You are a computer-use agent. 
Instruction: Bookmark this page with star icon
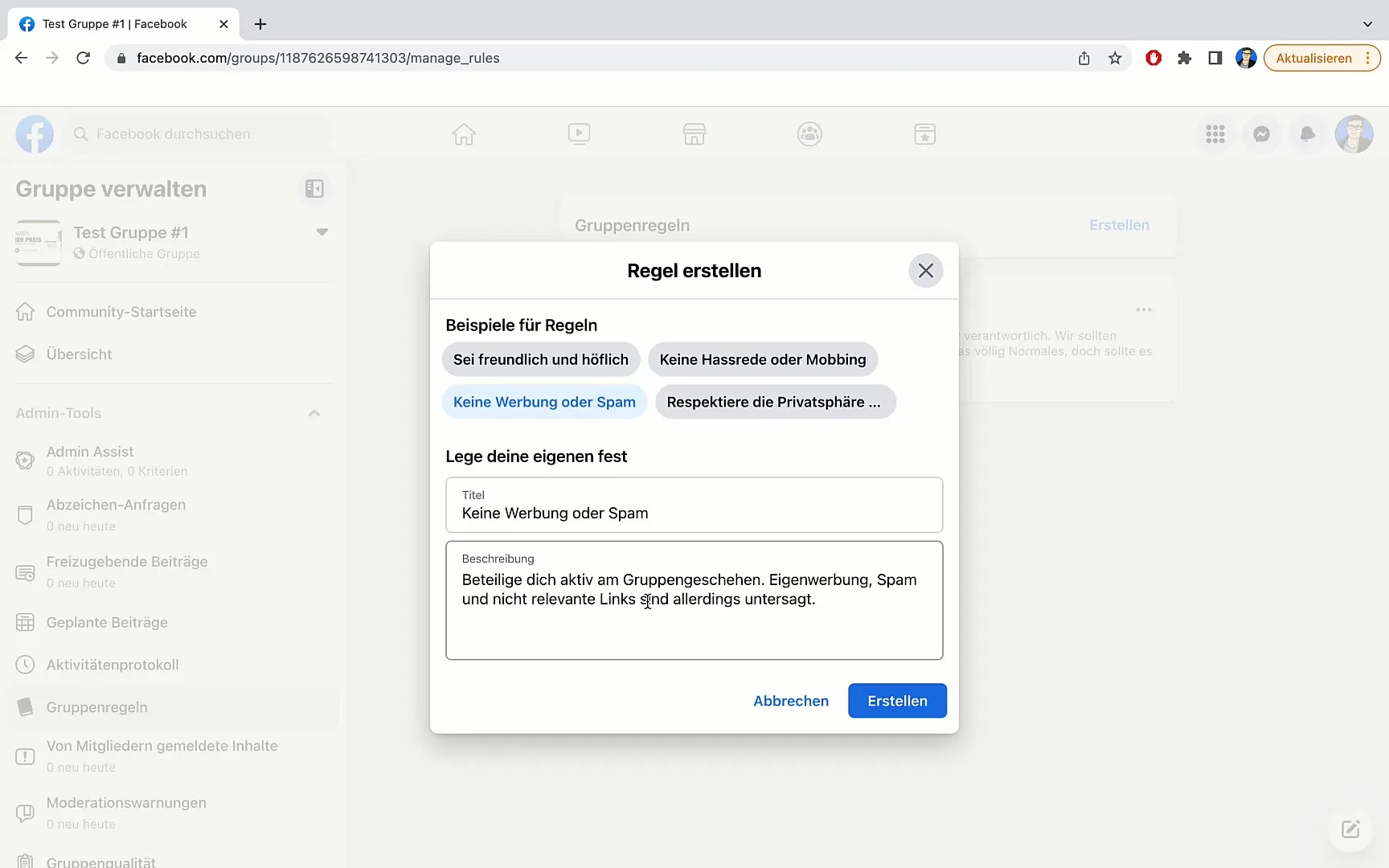(x=1115, y=58)
